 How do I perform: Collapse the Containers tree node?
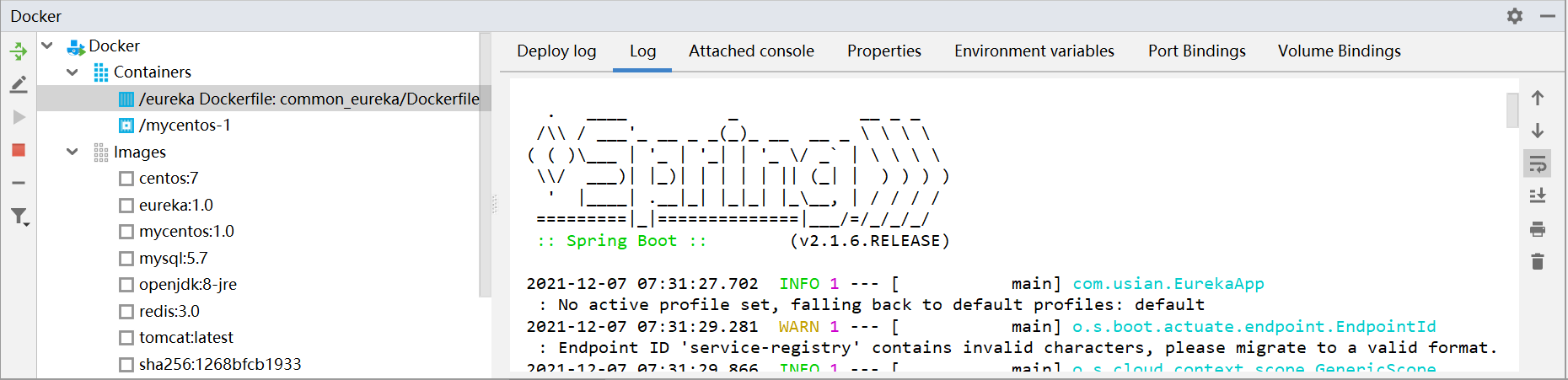(72, 72)
